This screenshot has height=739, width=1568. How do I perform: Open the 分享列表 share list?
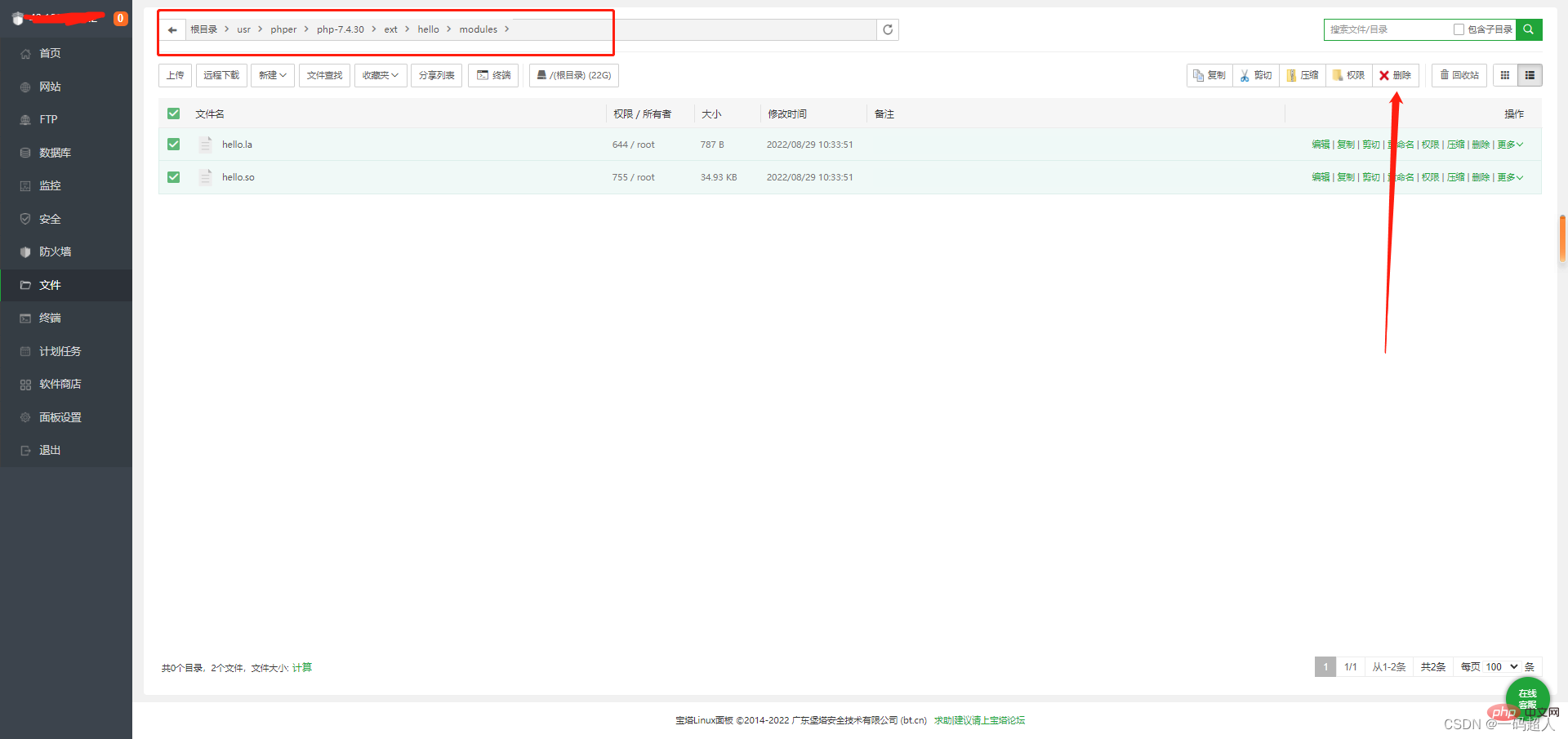[x=437, y=75]
